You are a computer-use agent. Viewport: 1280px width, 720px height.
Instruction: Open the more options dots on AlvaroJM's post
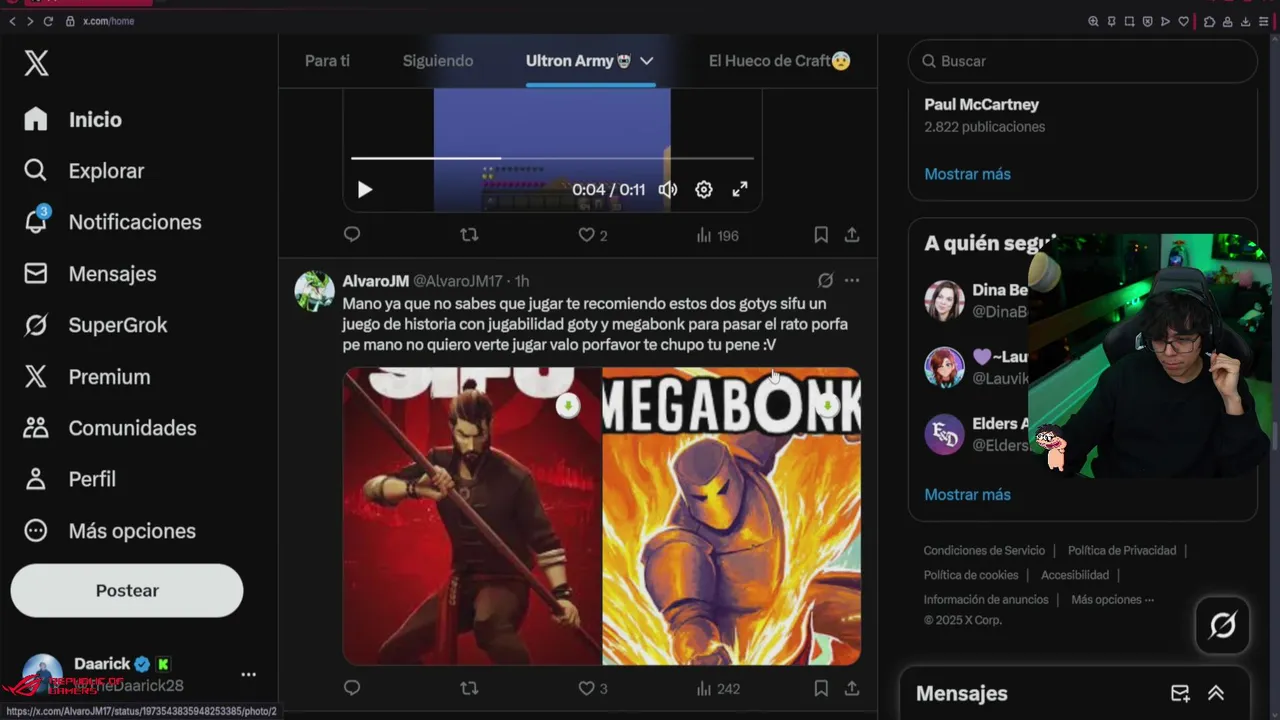click(x=852, y=281)
